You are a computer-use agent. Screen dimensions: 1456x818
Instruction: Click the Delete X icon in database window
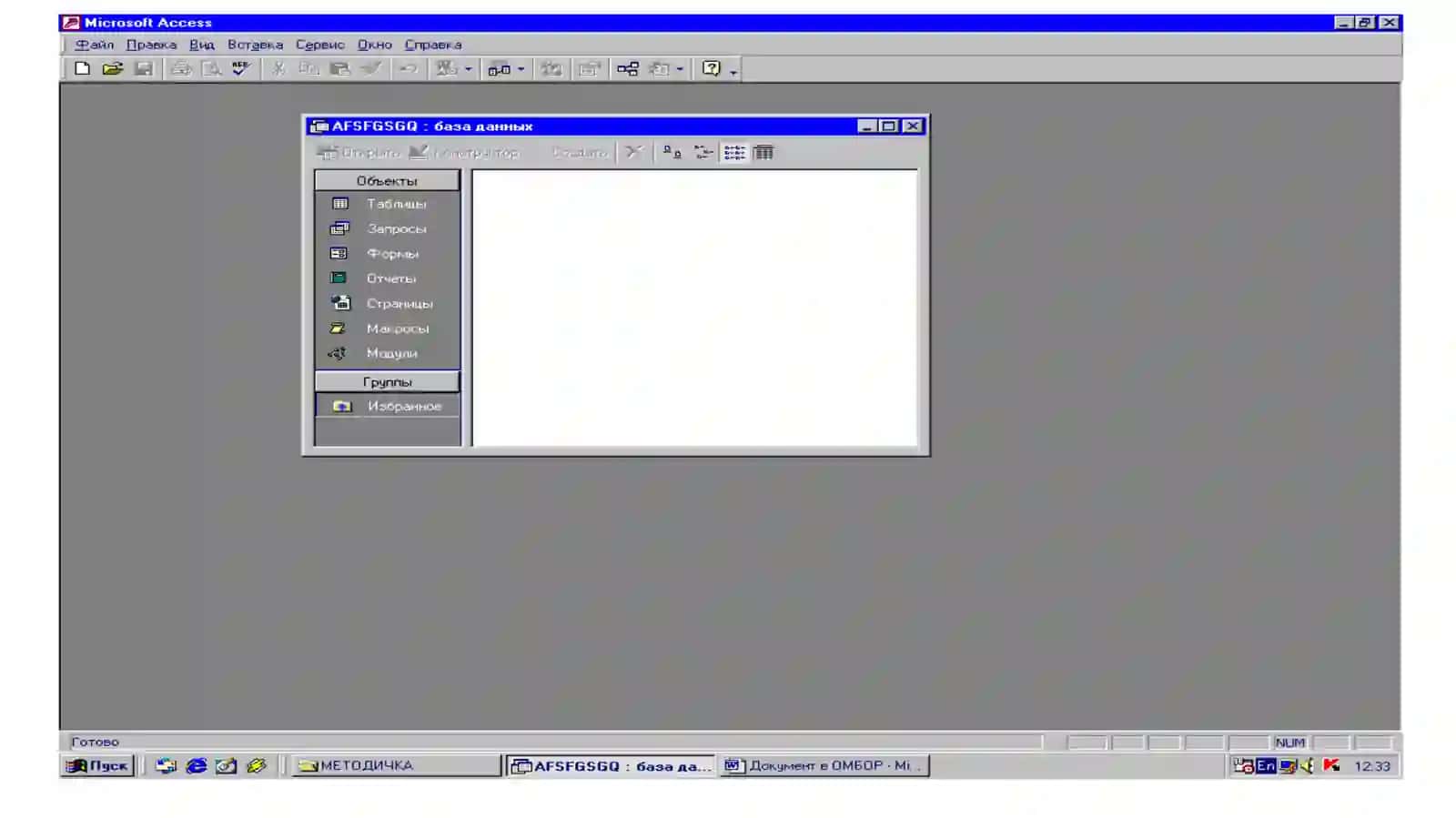633,153
